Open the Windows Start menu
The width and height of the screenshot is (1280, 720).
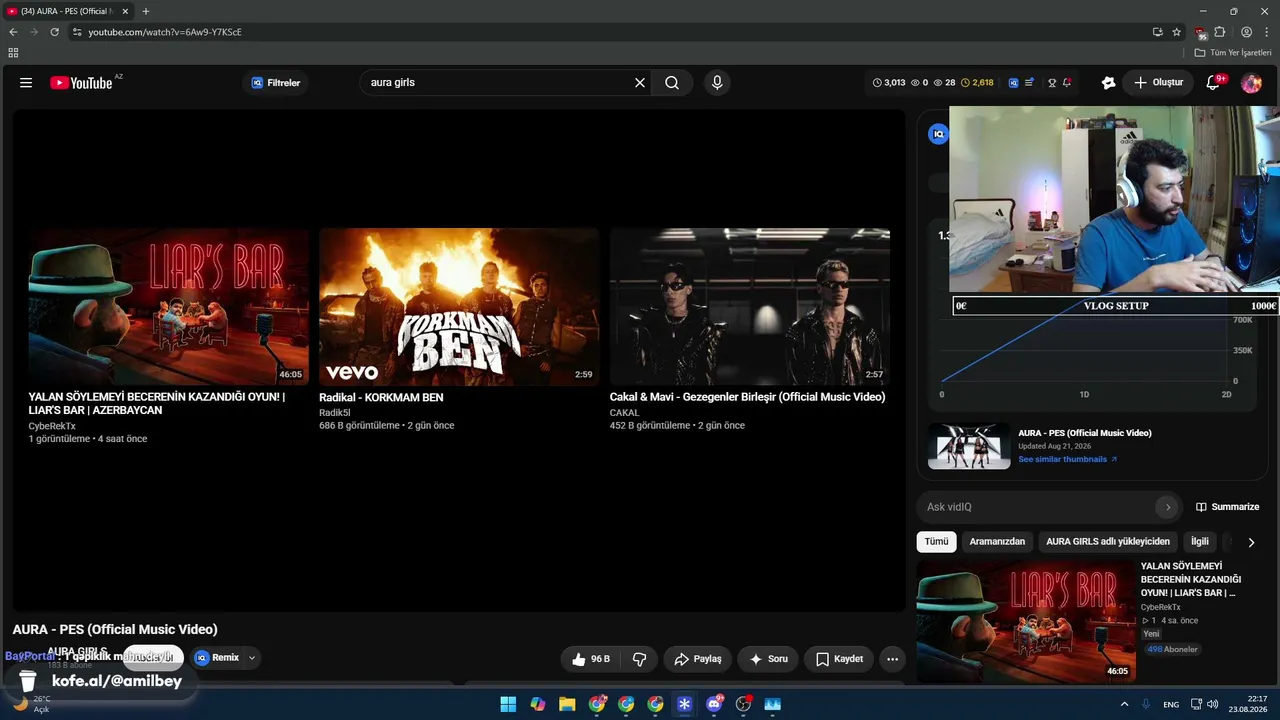(x=508, y=704)
